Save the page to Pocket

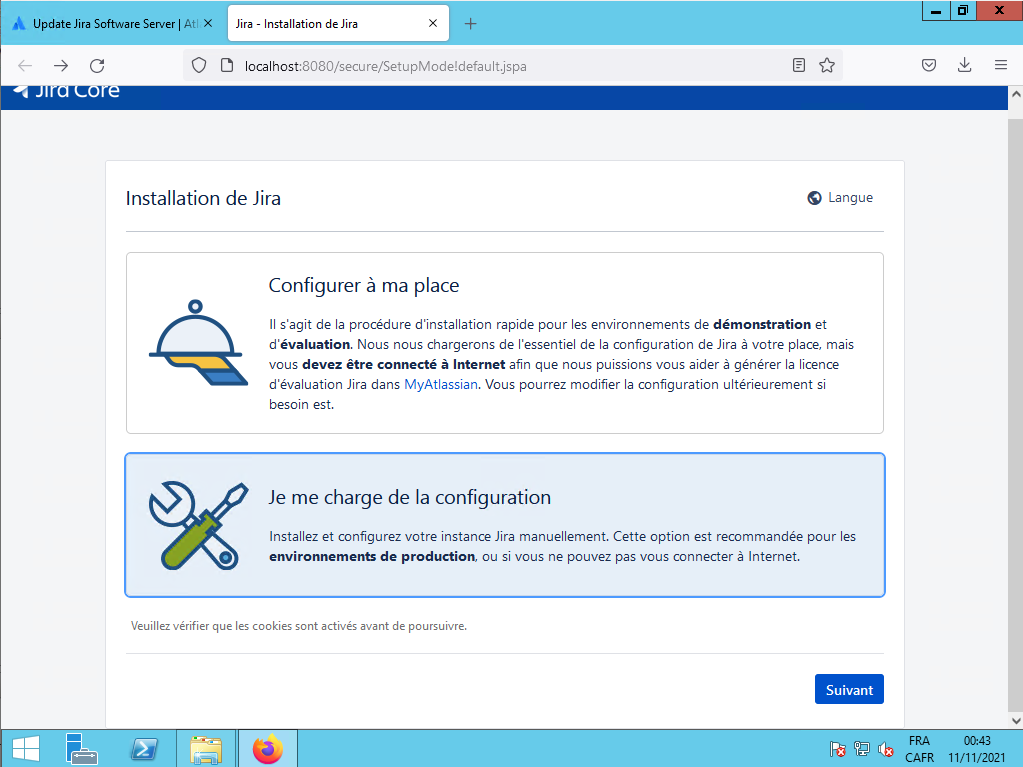[929, 65]
